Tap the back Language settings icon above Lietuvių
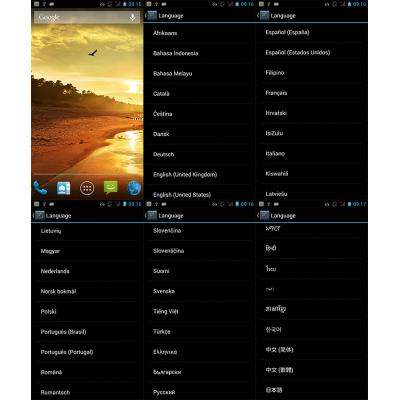This screenshot has height=400, width=400. [x=39, y=216]
